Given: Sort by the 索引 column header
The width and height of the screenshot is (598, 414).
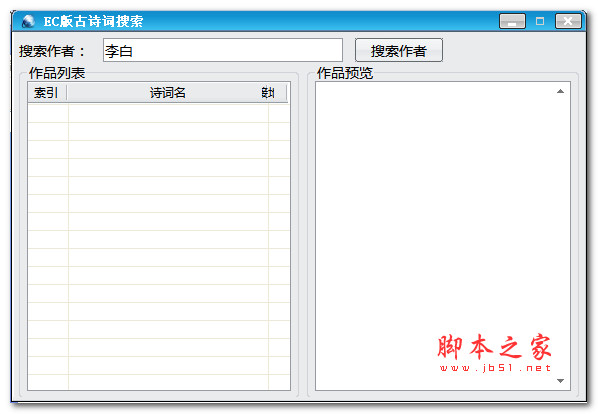Looking at the screenshot, I should coord(47,93).
